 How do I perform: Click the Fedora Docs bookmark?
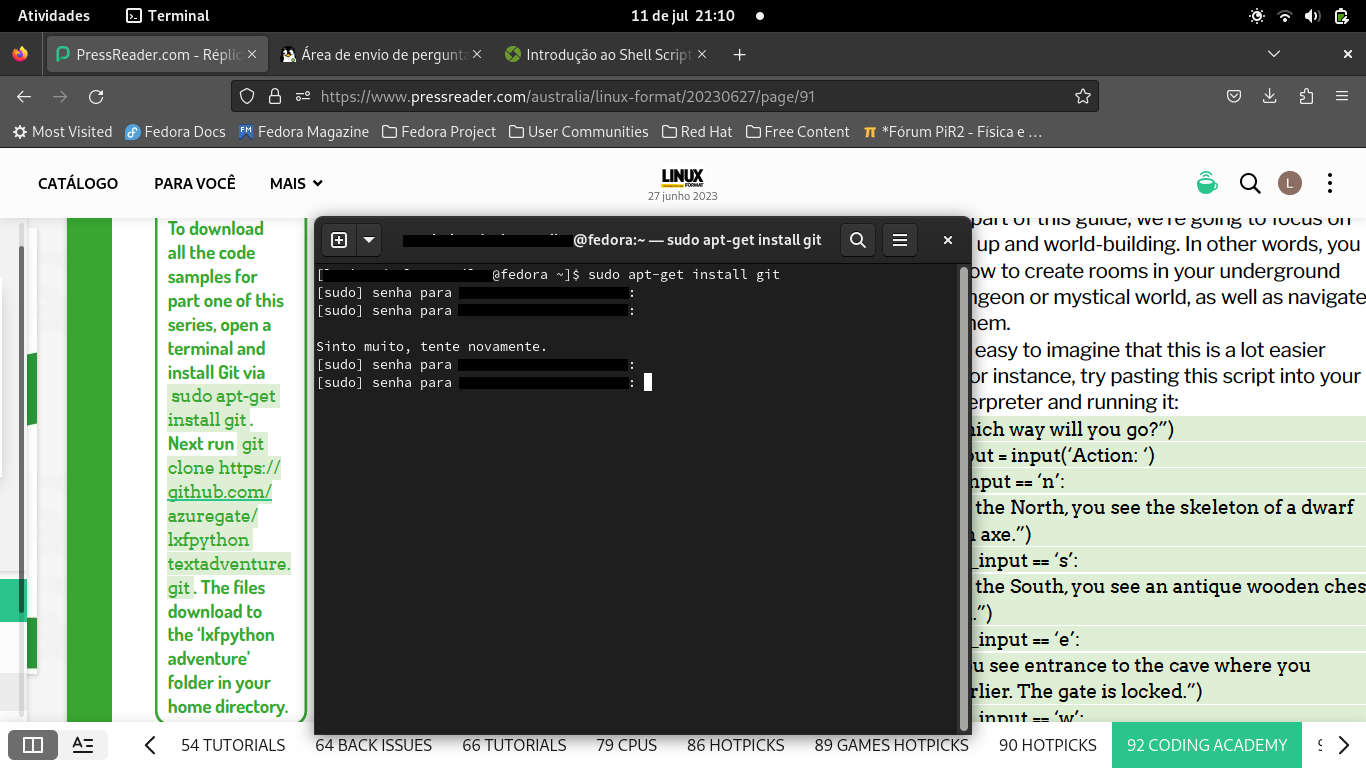[x=176, y=132]
